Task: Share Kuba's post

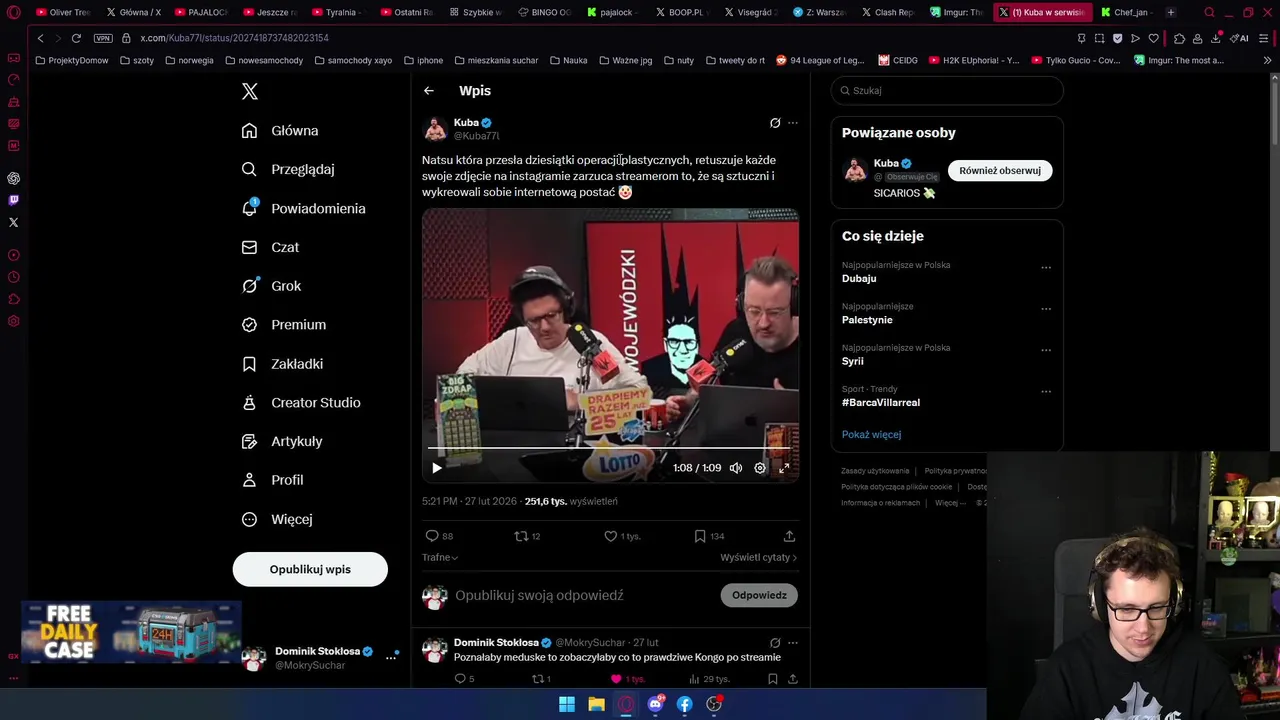Action: [x=789, y=536]
